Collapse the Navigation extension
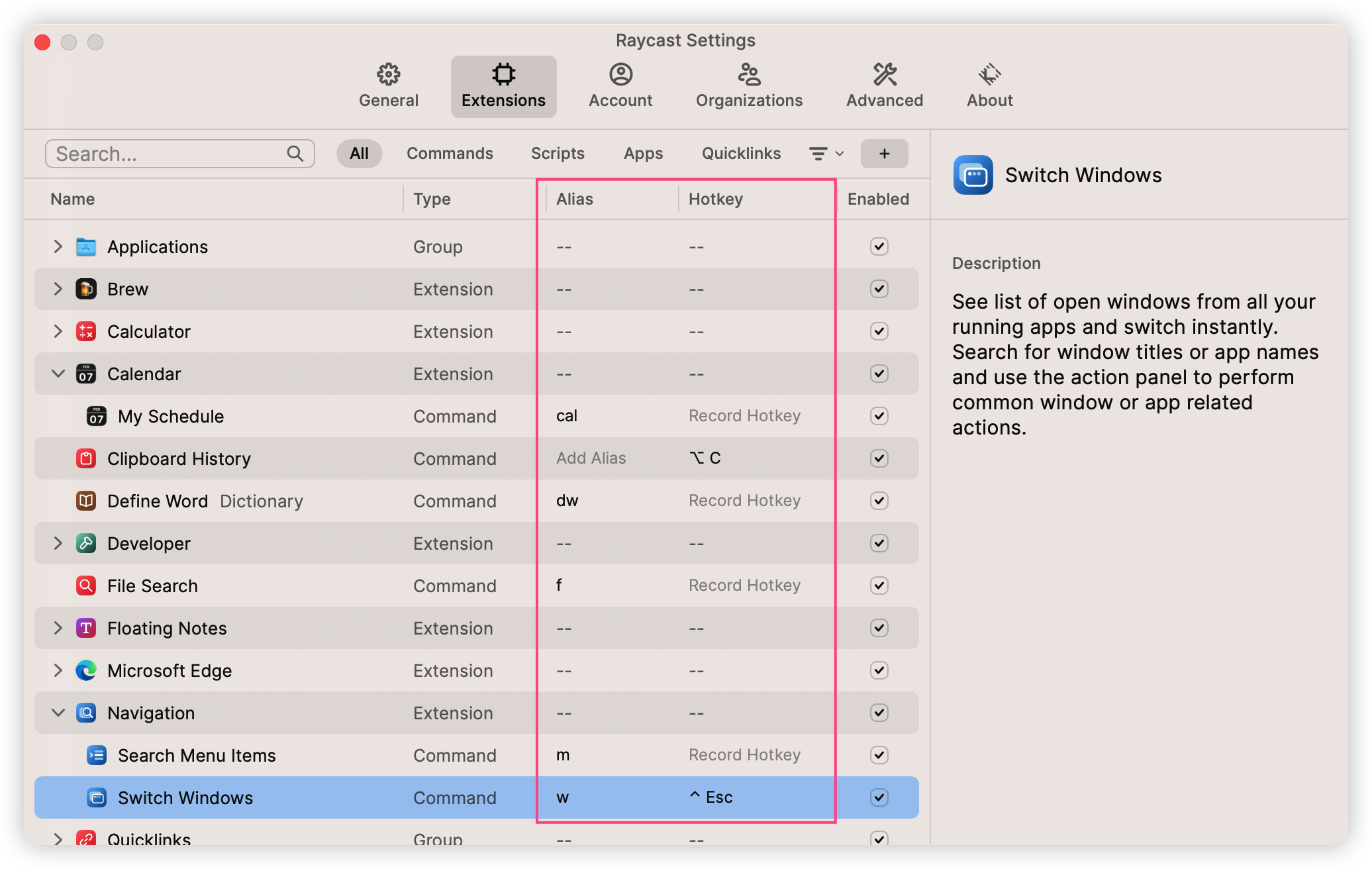The height and width of the screenshot is (869, 1372). coord(58,713)
